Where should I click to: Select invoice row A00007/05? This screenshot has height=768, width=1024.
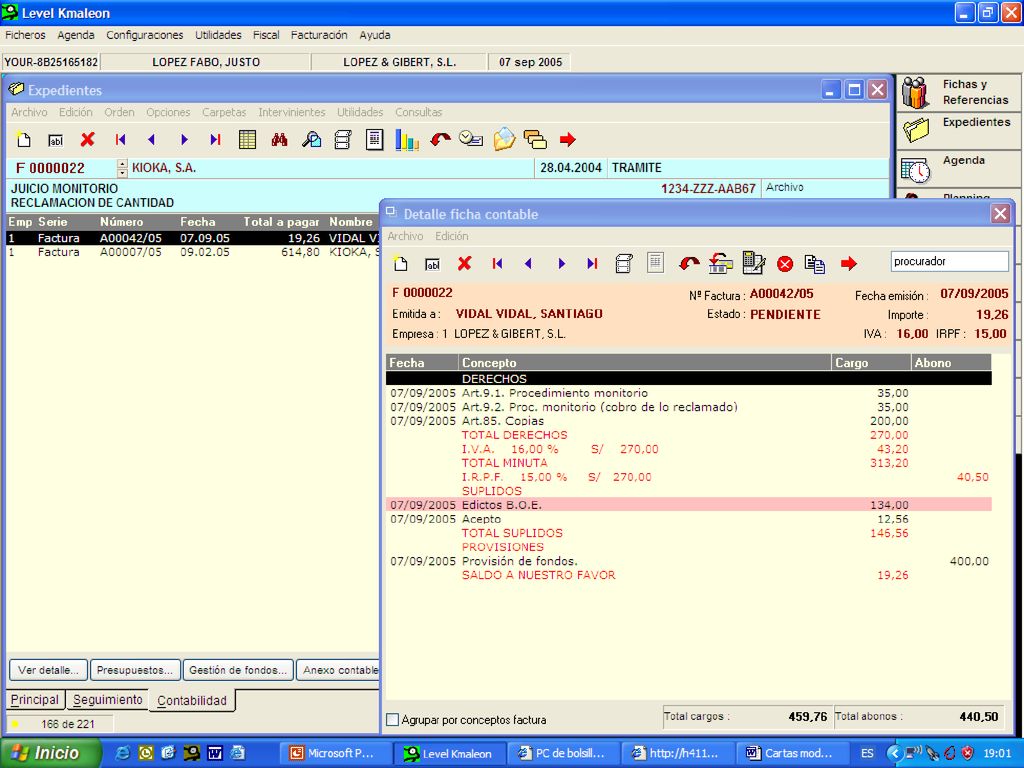(193, 252)
